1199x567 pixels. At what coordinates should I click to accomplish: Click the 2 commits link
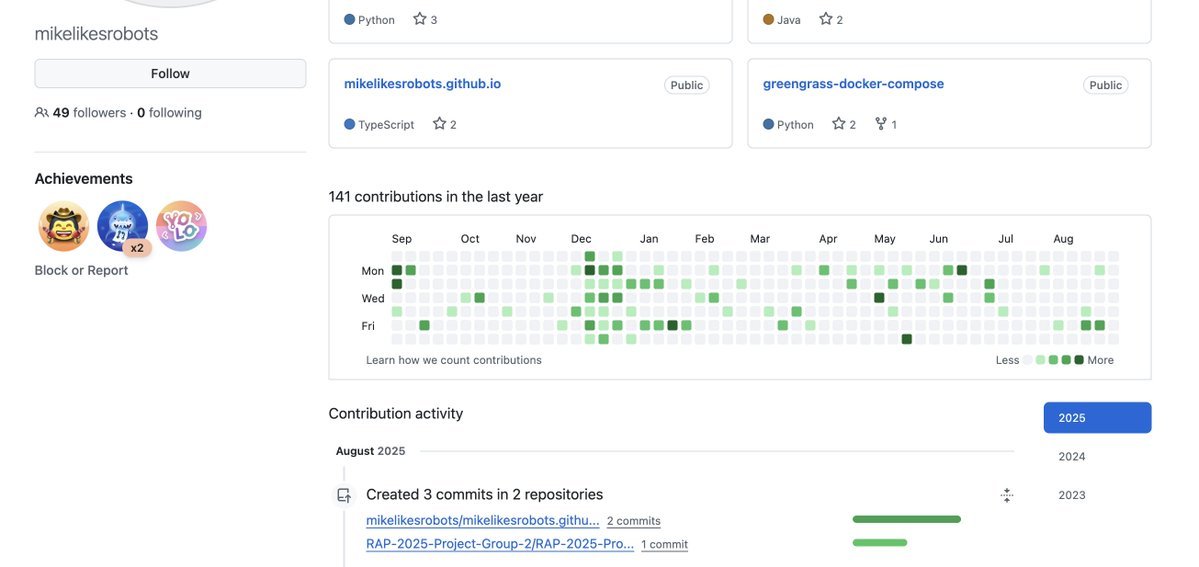(634, 521)
